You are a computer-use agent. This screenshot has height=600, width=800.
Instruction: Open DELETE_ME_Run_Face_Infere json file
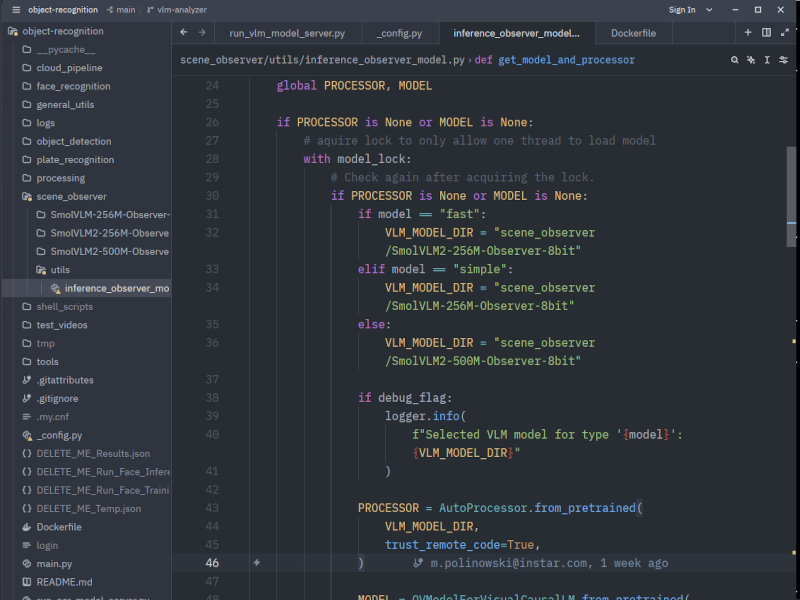pyautogui.click(x=86, y=472)
